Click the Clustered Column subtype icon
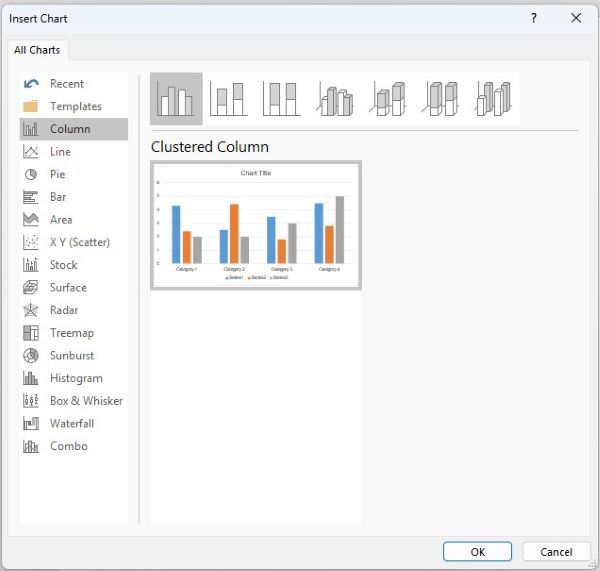Screen dimensions: 600x571 pos(176,98)
